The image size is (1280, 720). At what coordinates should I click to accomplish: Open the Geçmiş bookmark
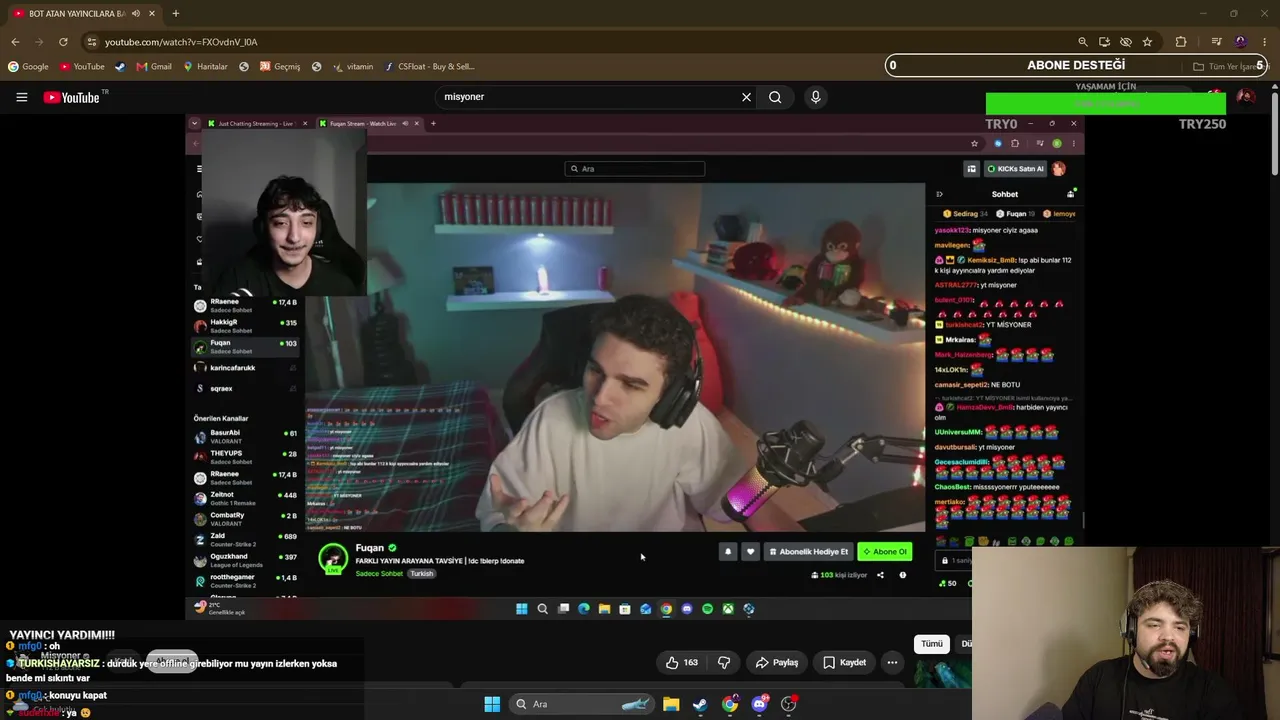280,67
